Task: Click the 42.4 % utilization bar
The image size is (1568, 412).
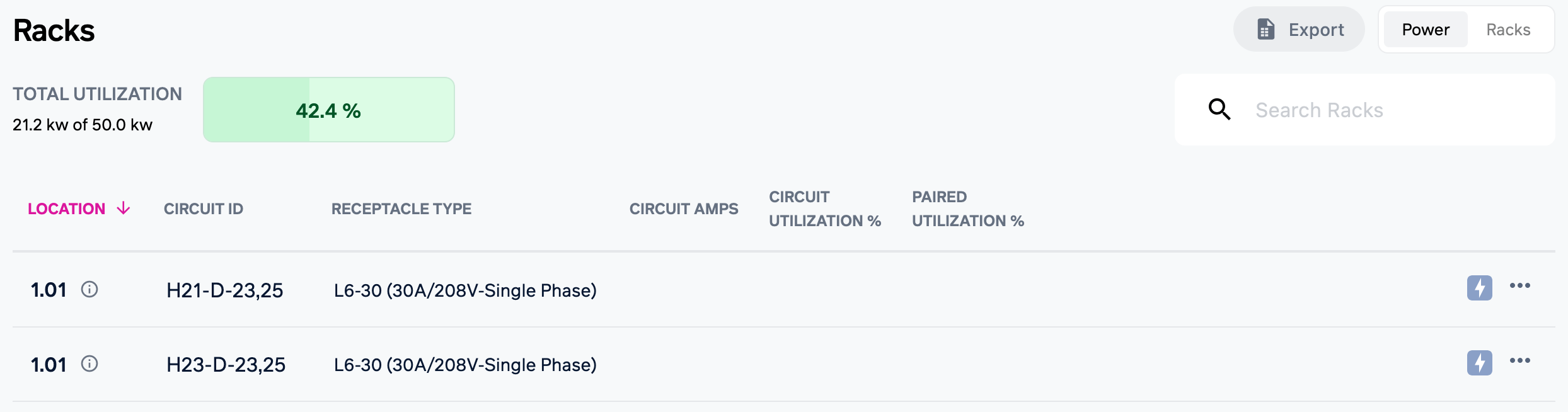Action: coord(328,110)
